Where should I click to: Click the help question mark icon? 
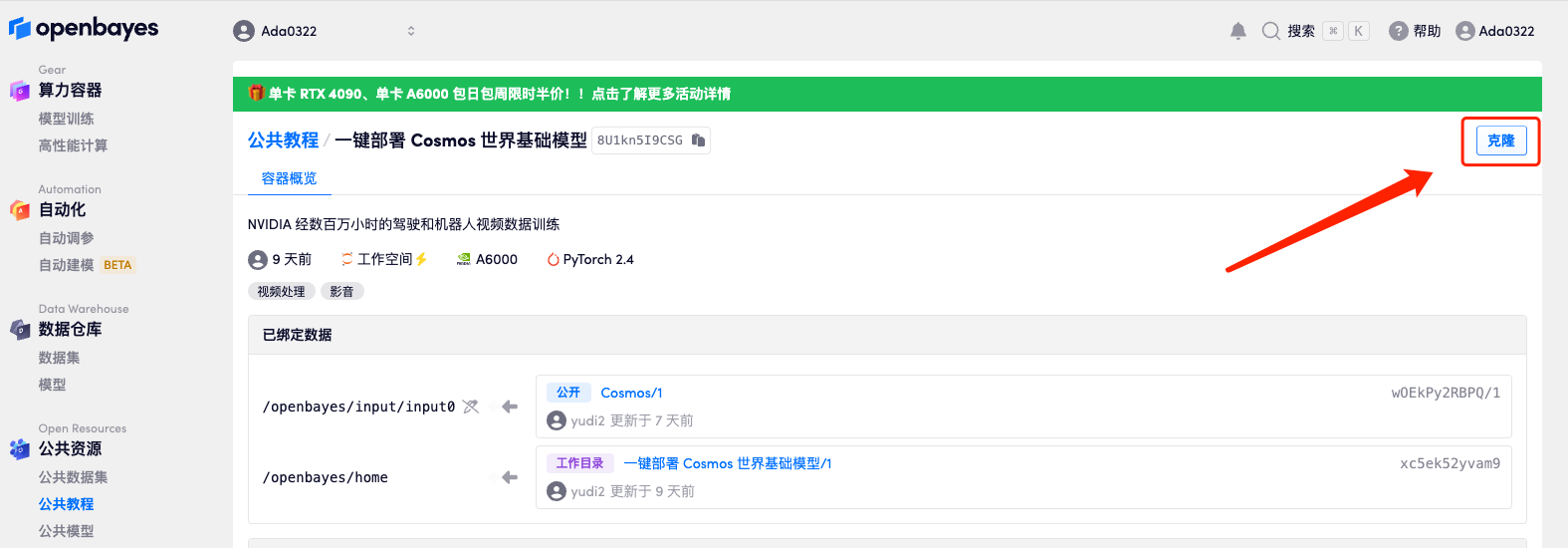click(1398, 31)
